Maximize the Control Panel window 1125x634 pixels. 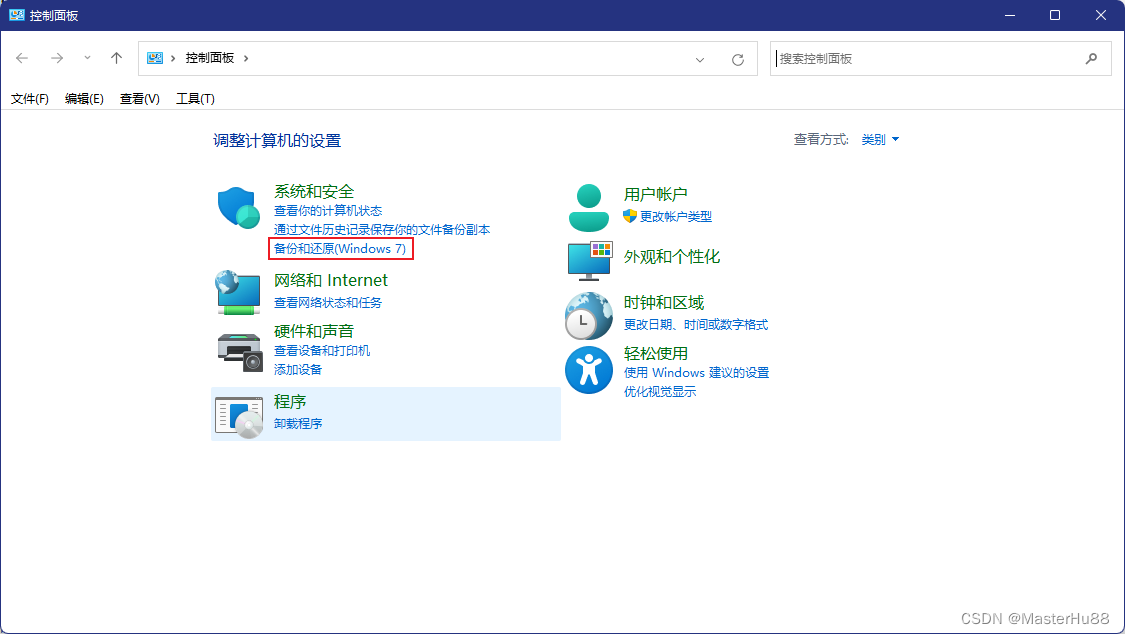coord(1055,15)
